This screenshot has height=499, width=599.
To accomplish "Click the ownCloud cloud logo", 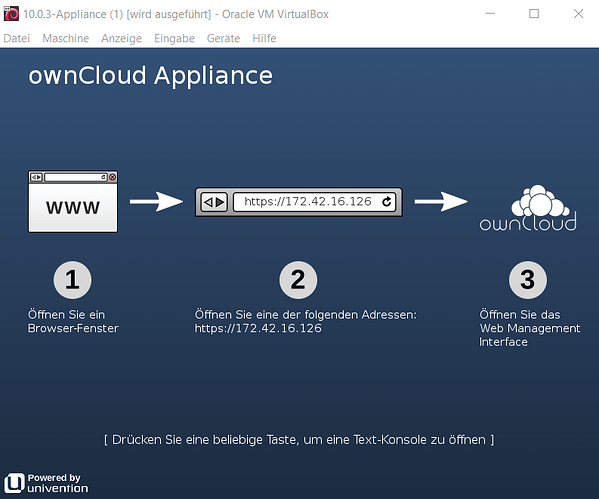I will pyautogui.click(x=528, y=208).
